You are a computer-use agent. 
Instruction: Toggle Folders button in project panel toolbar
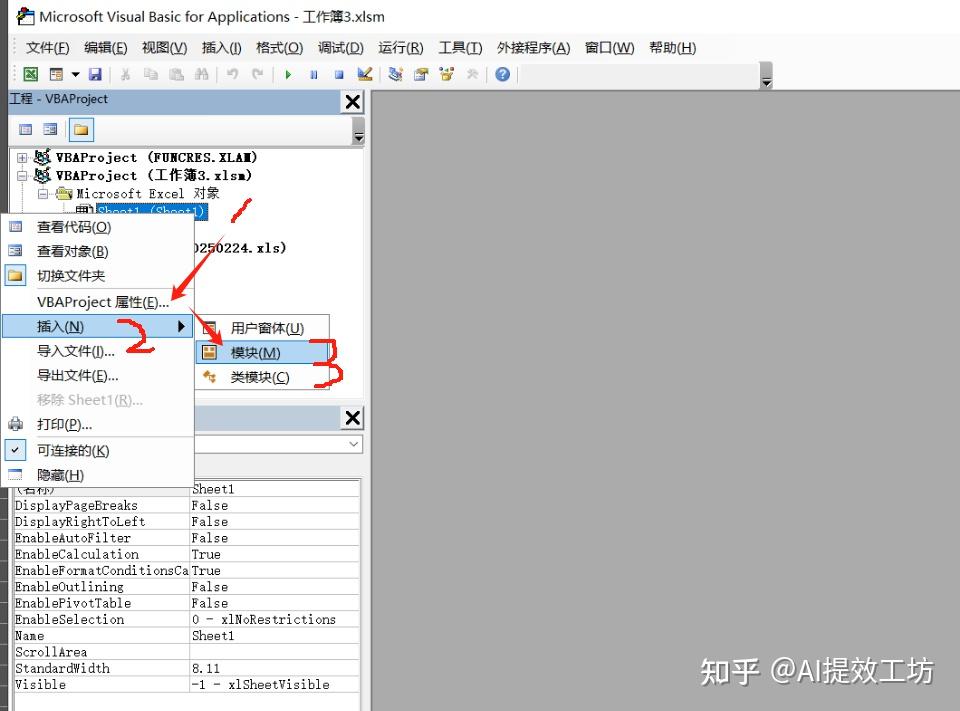[x=81, y=130]
